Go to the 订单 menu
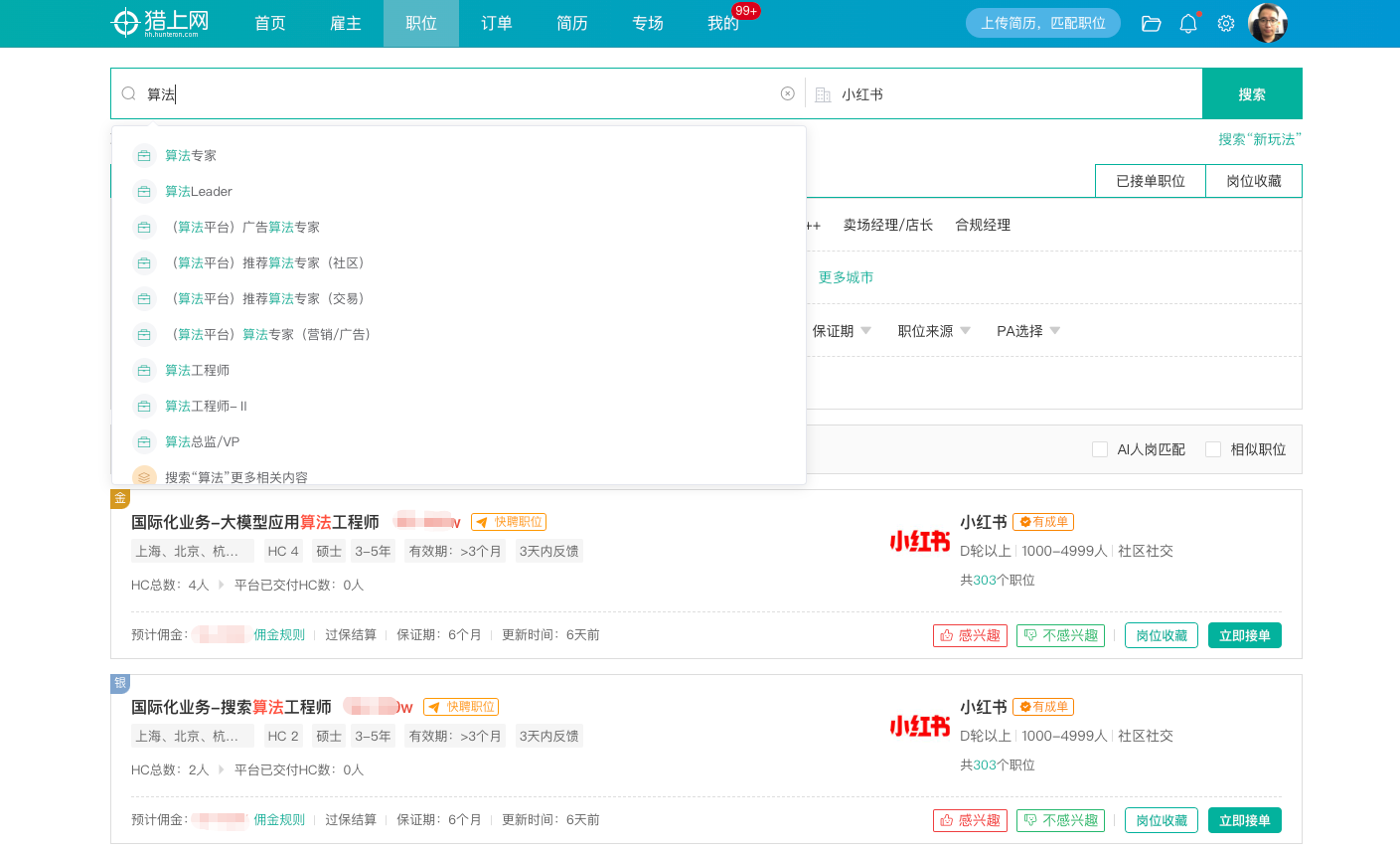Screen dimensions: 1400x851 497,23
